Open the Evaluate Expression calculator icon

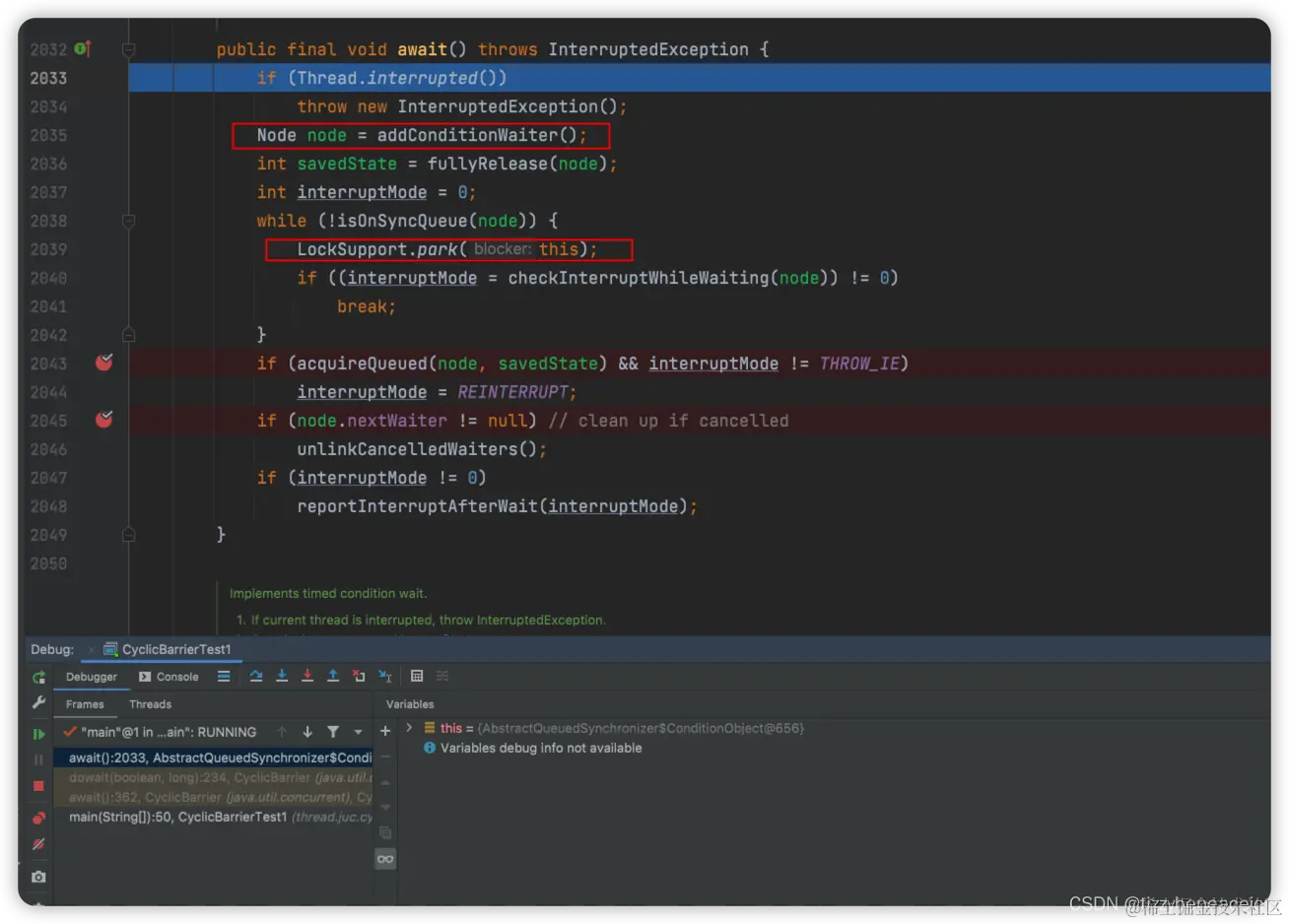[x=417, y=676]
